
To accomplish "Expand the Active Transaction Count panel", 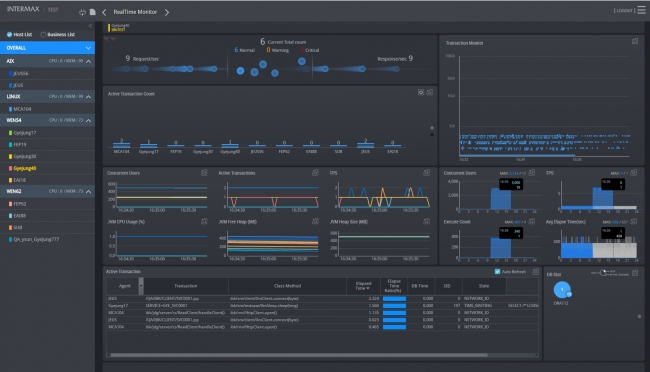I will [x=430, y=92].
